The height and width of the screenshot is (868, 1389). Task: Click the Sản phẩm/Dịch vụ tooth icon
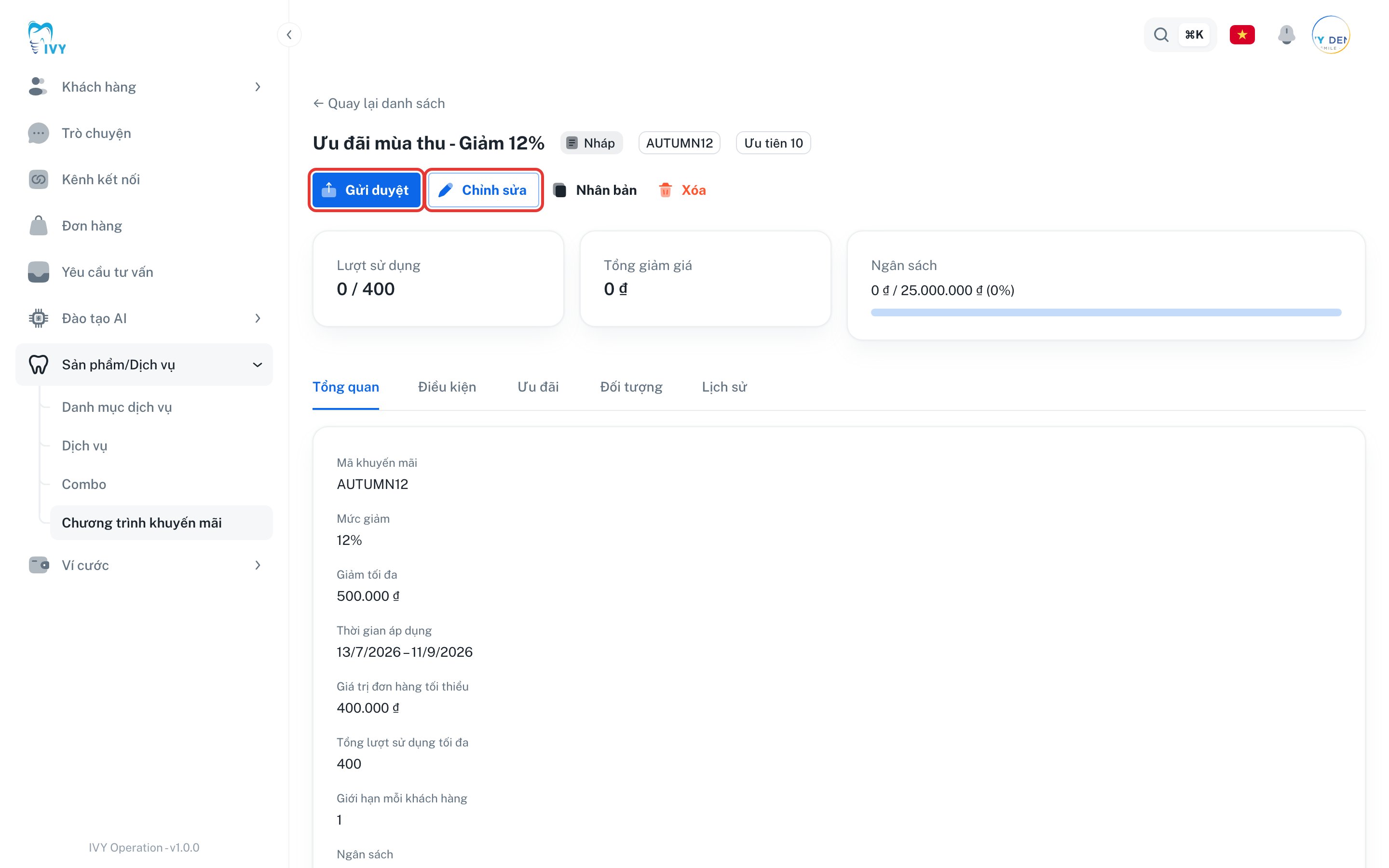pyautogui.click(x=38, y=365)
